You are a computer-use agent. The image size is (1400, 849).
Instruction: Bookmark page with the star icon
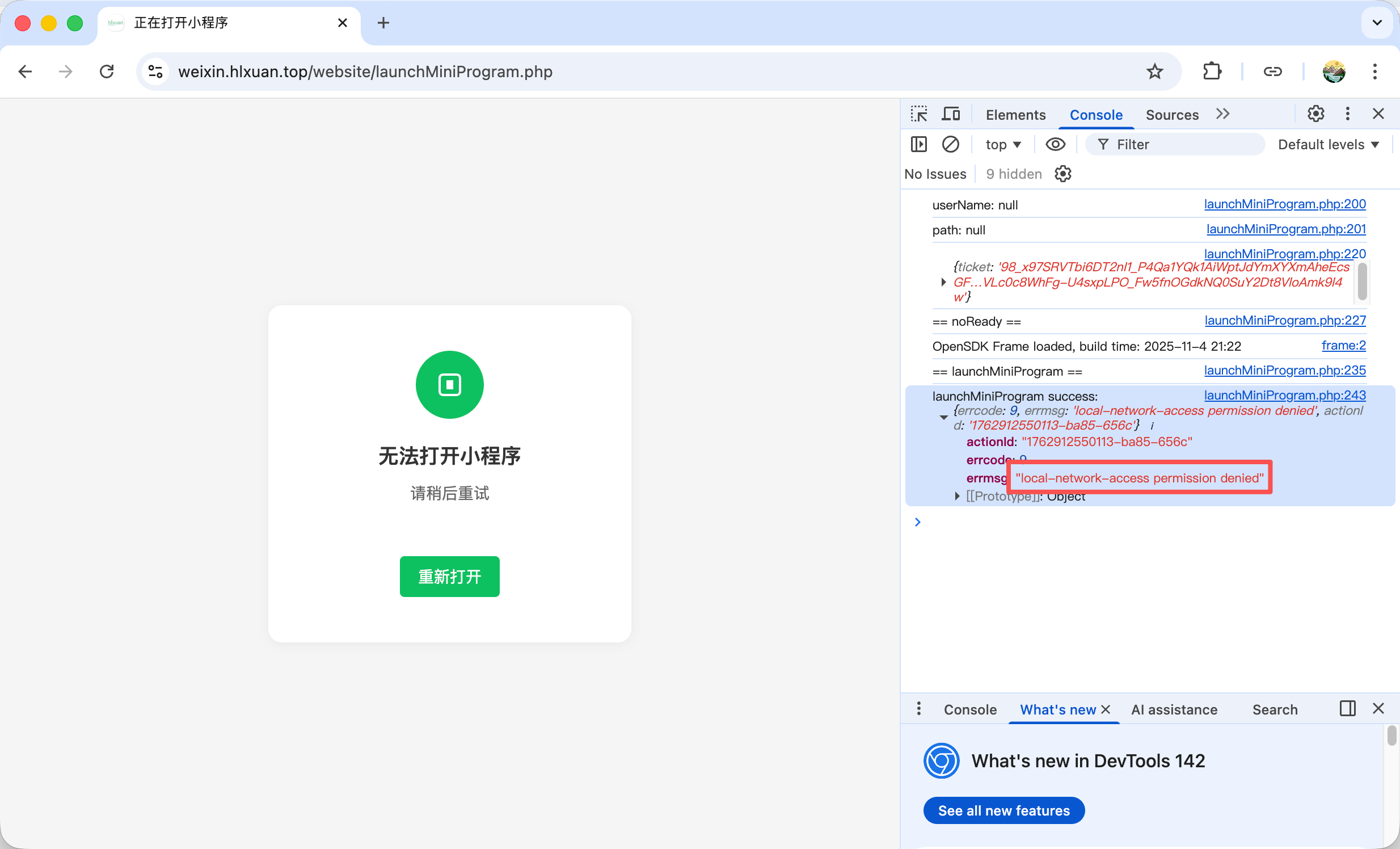pos(1154,72)
